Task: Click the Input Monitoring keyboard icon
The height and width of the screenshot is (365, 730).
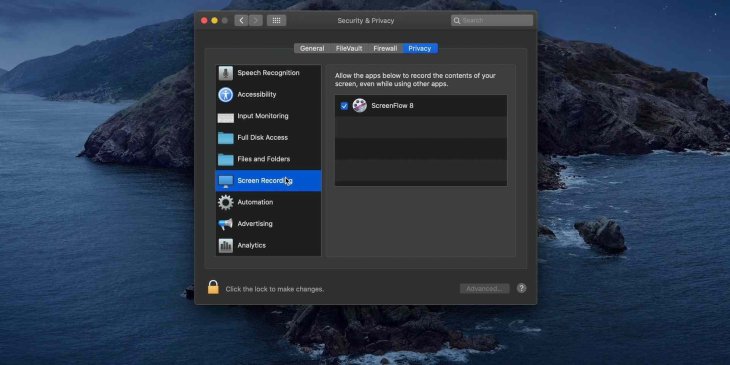Action: pyautogui.click(x=226, y=117)
